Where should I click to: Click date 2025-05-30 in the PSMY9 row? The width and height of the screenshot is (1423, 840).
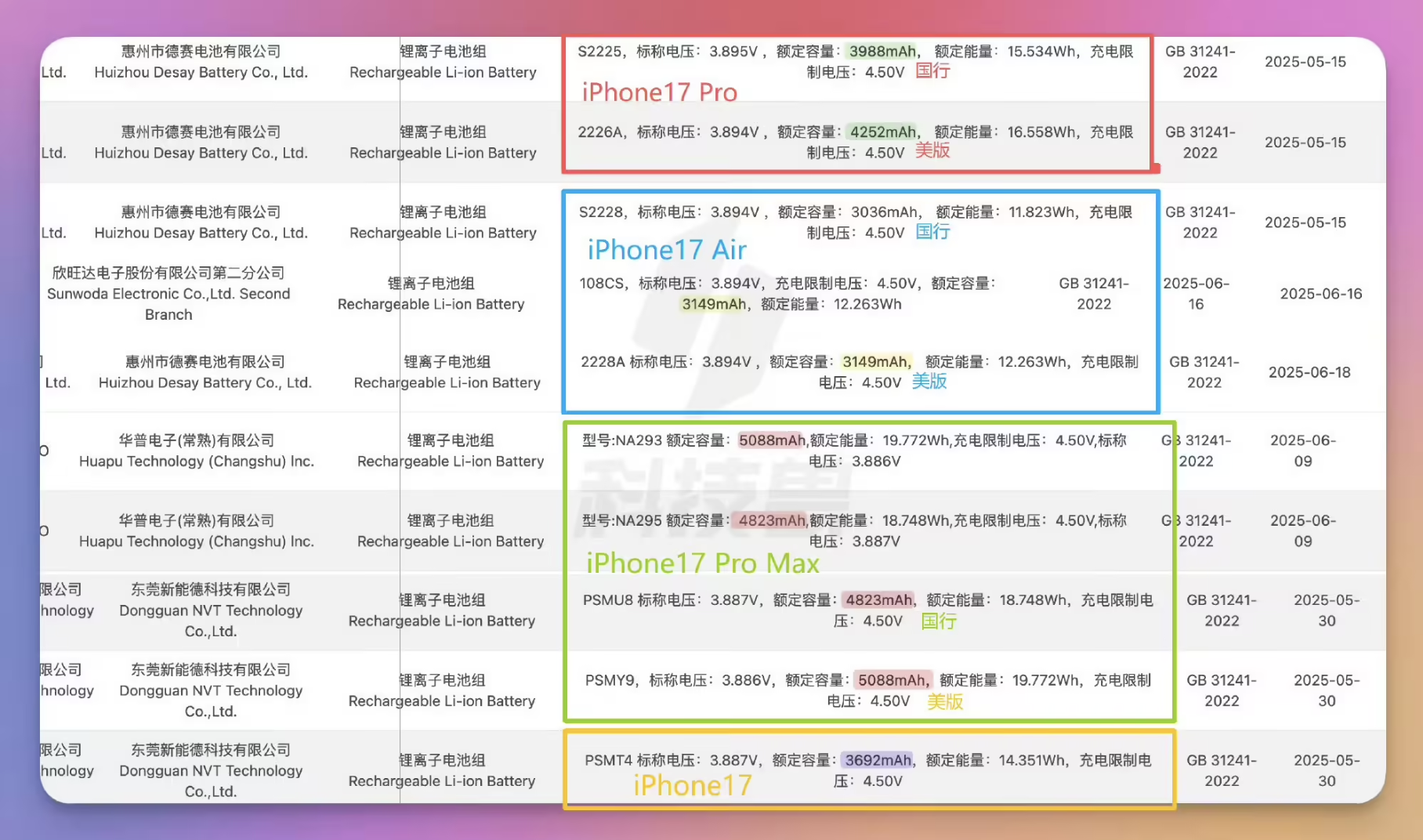click(x=1327, y=690)
